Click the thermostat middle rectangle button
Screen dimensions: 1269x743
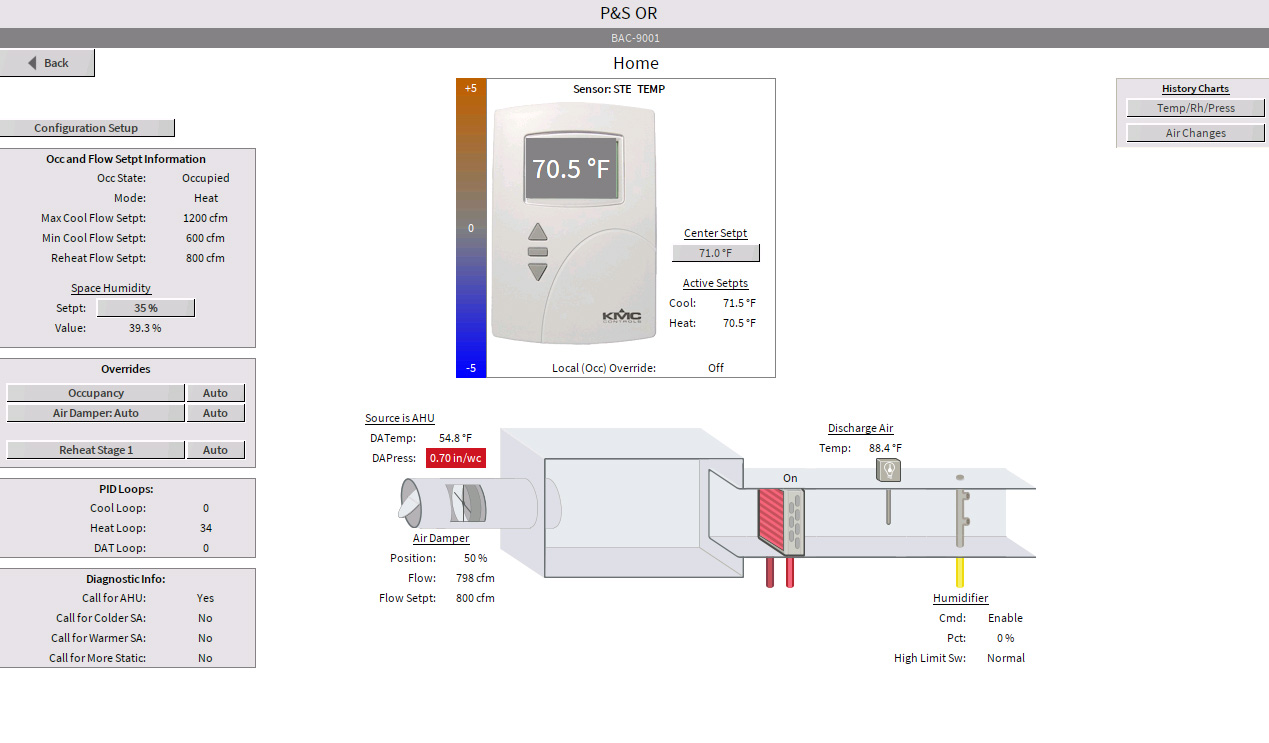pos(538,252)
